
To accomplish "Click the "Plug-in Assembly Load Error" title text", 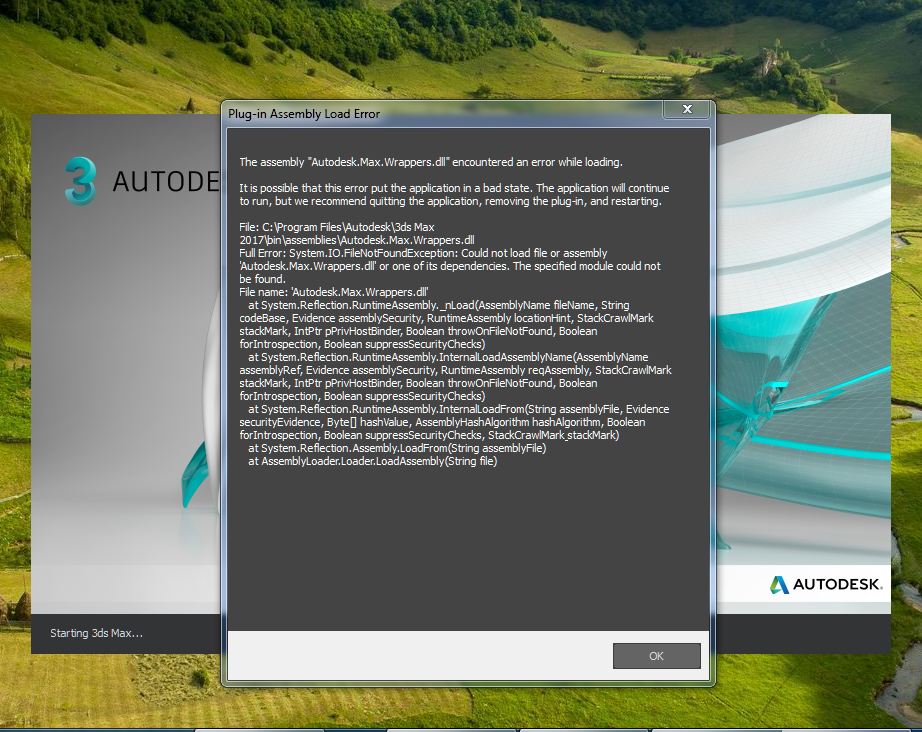I will tap(304, 114).
